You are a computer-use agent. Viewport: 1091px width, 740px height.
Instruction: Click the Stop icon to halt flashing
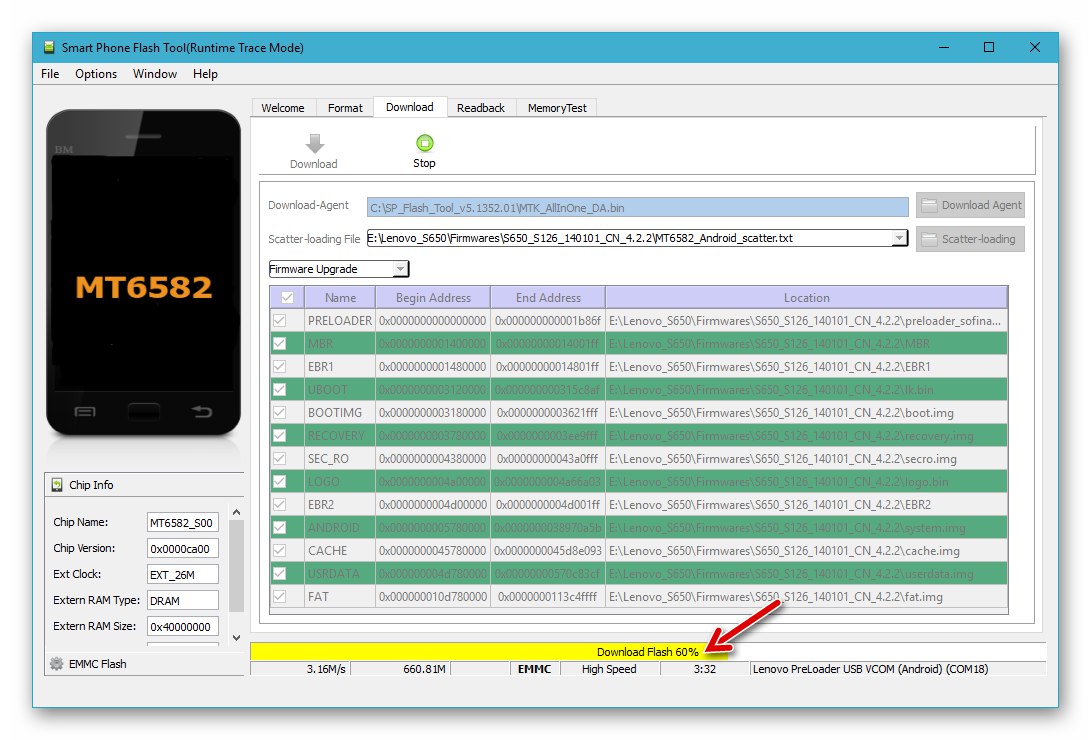tap(424, 145)
